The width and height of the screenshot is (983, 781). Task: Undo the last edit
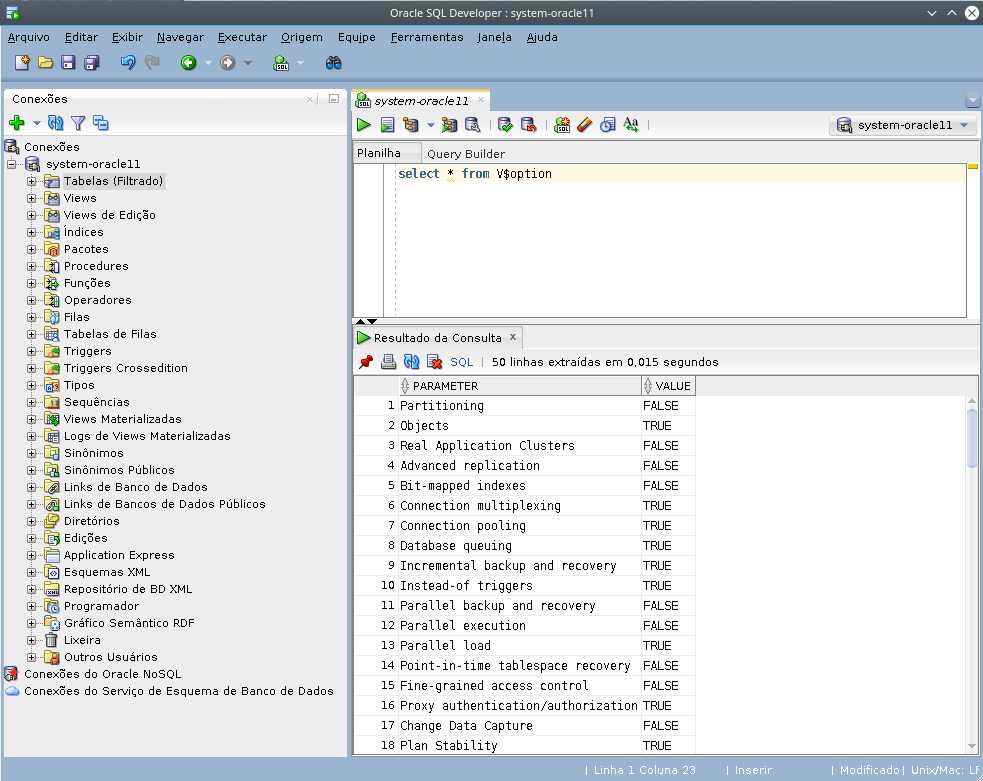[128, 62]
